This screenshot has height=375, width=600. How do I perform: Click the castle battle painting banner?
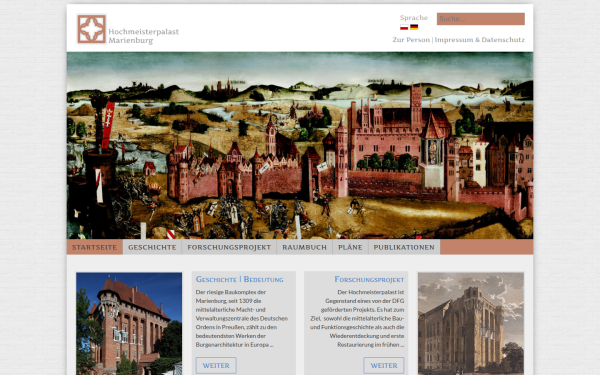tap(300, 145)
